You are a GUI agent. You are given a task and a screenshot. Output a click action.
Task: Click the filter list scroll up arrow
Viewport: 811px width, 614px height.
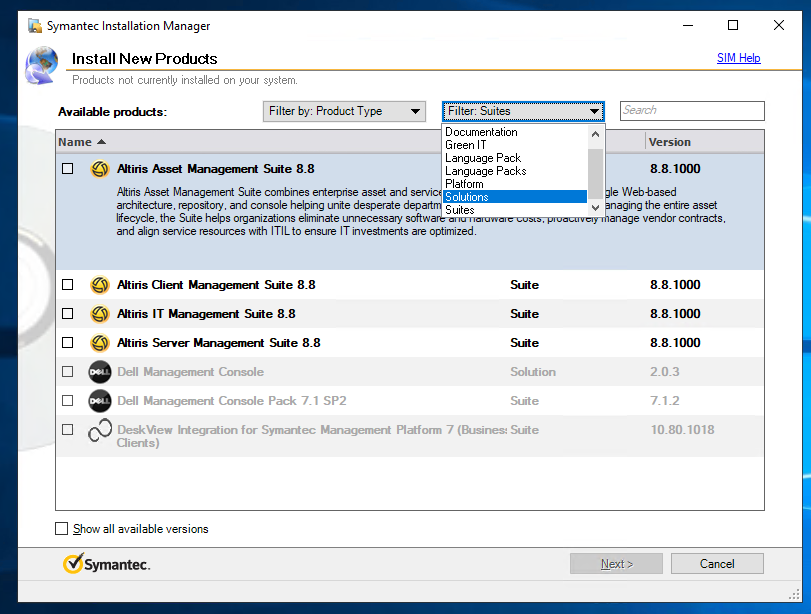point(595,134)
